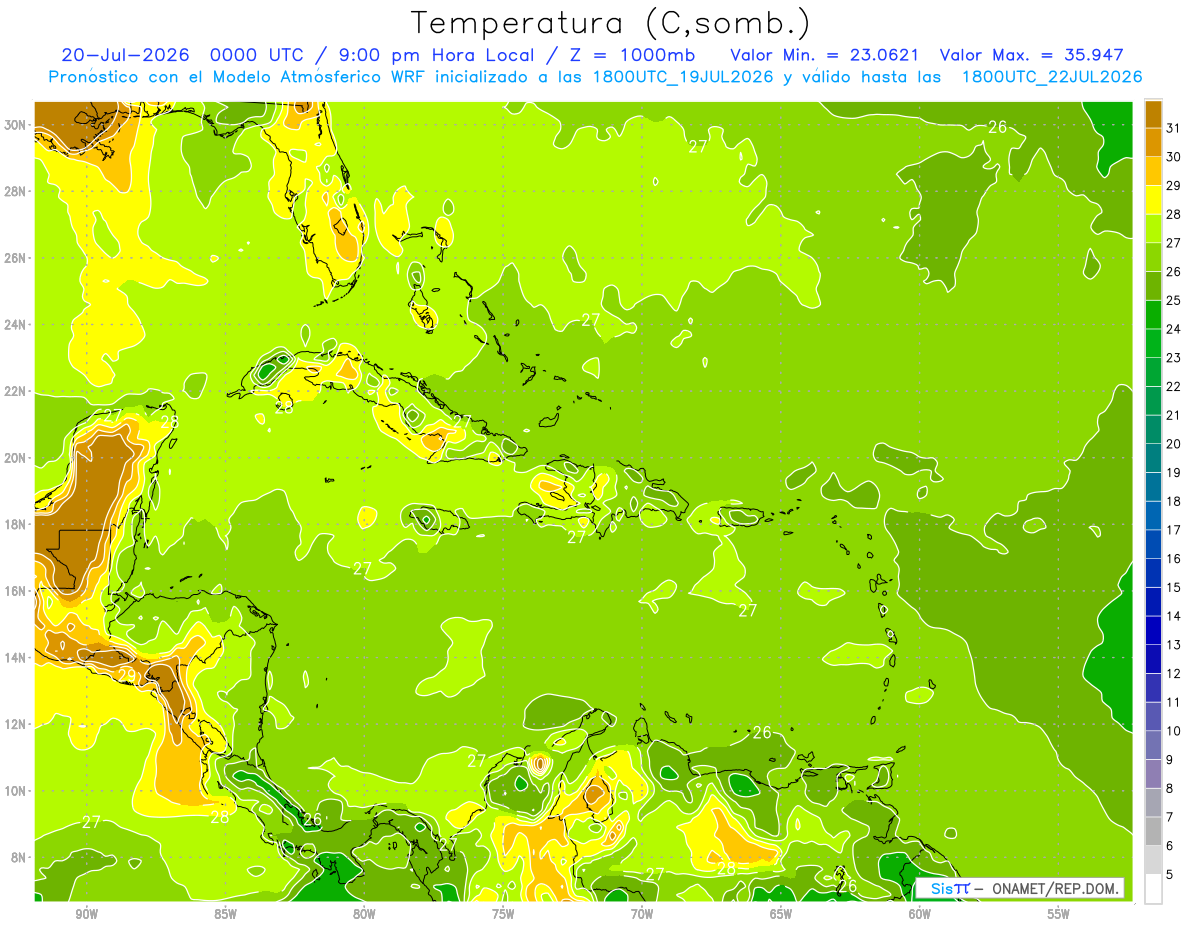Click the '1800UTC_22JUL2026' valid-until time
Viewport: 1200px width, 927px height.
coord(1052,77)
